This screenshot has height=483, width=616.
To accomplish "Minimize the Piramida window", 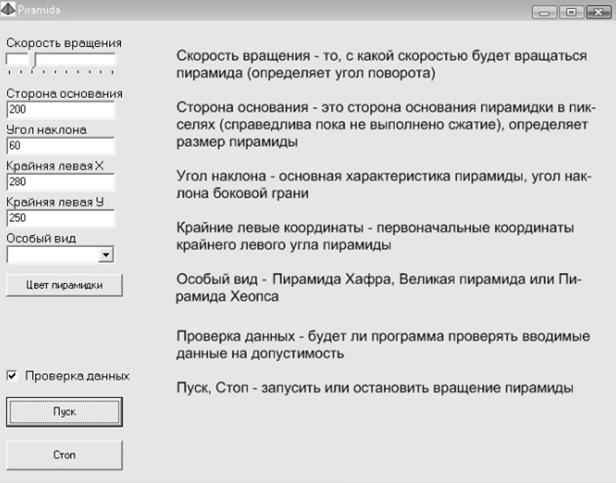I will pos(547,12).
